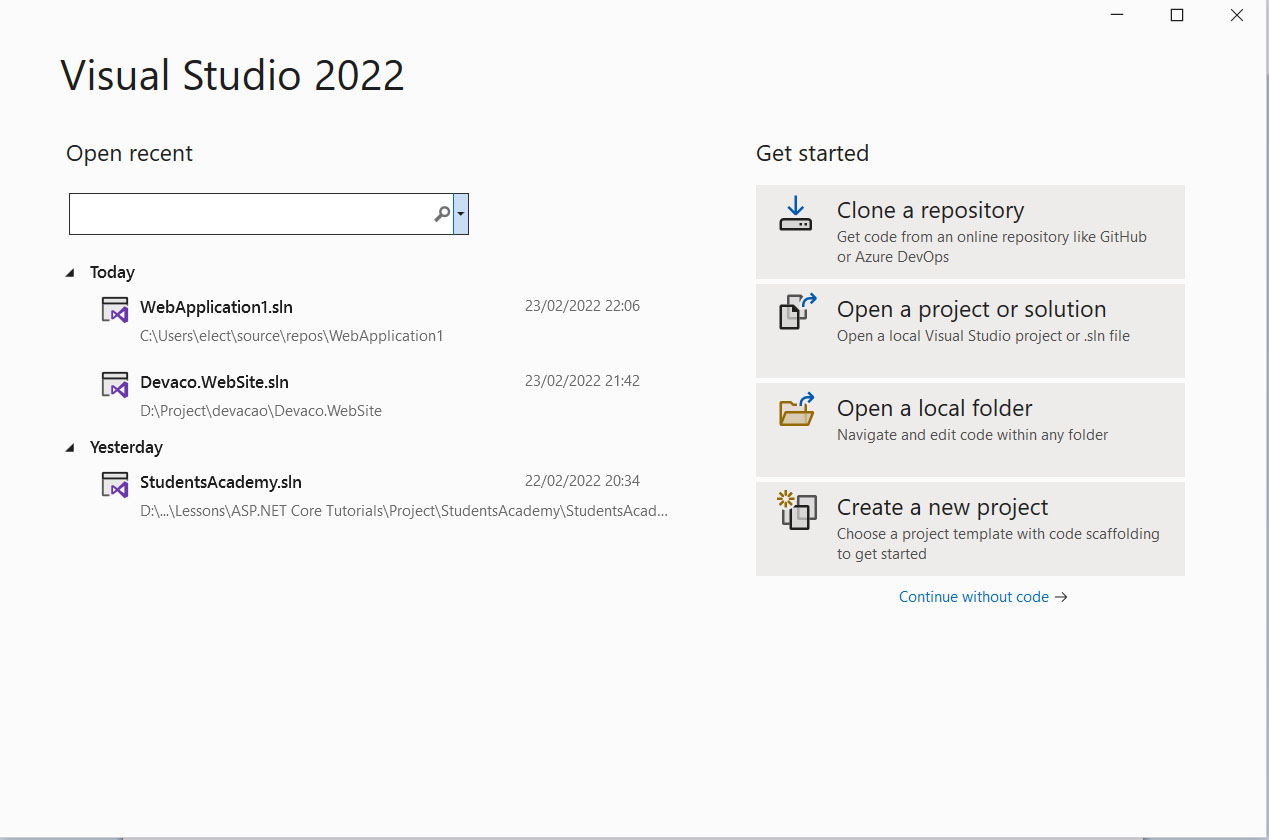Close the Visual Studio 2022 window

1237,15
